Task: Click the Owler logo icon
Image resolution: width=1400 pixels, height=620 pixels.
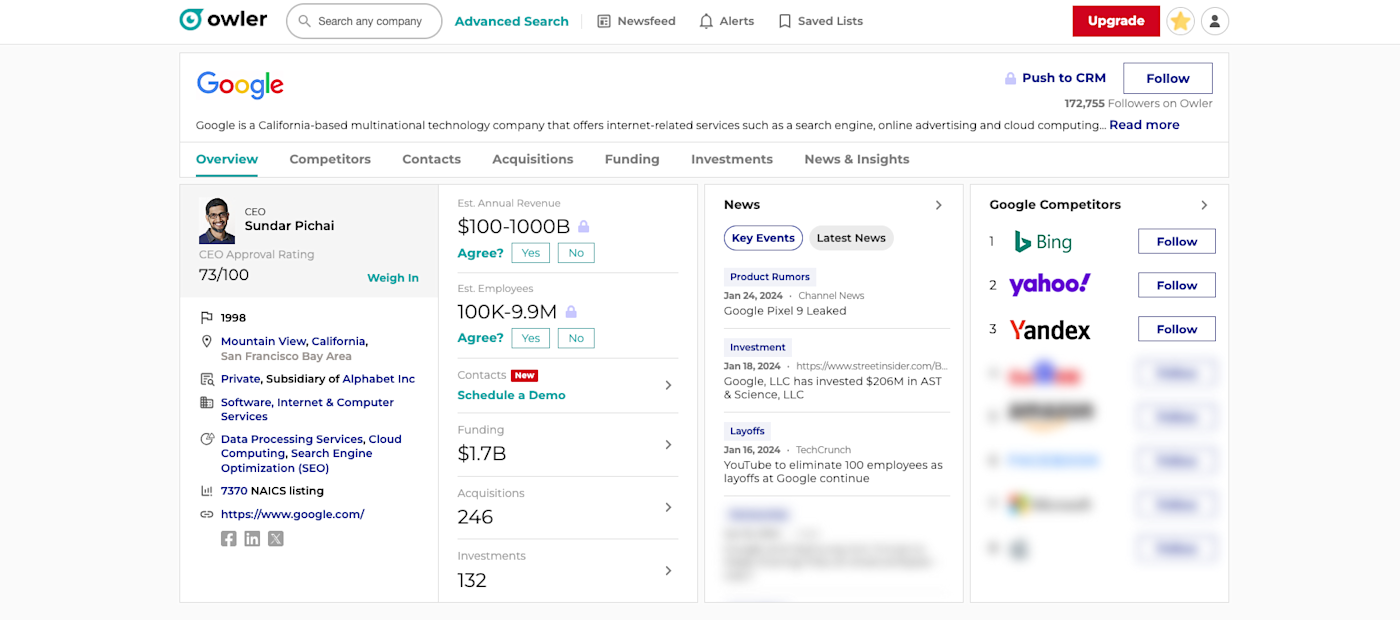Action: point(191,20)
